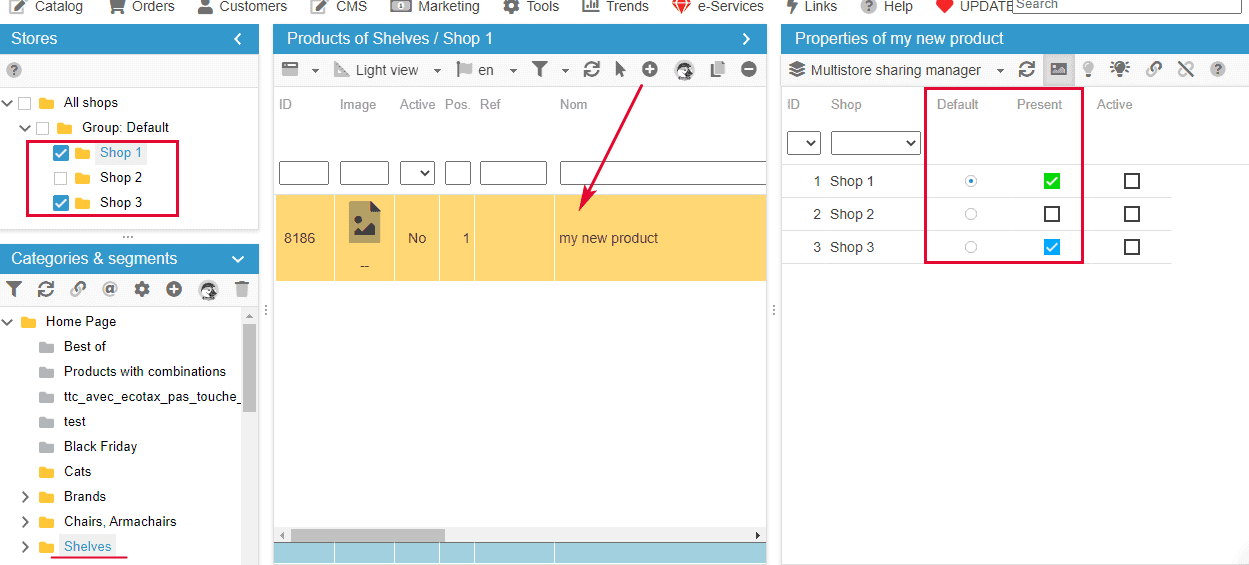Click the help icon in the Stores panel

click(x=14, y=70)
